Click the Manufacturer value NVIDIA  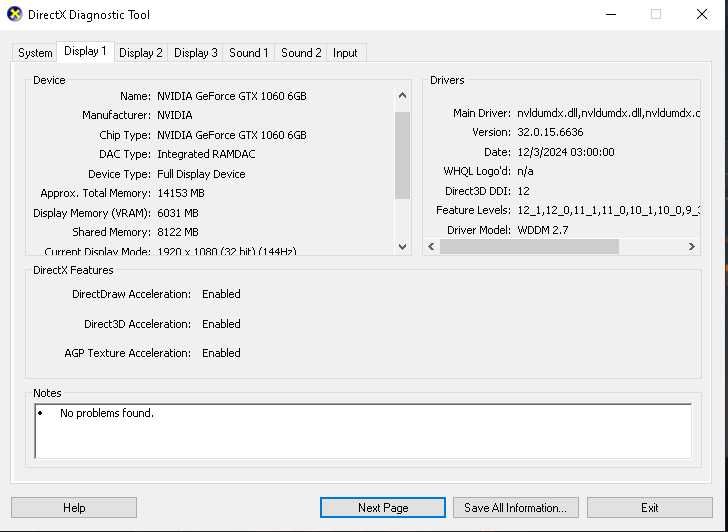(175, 115)
